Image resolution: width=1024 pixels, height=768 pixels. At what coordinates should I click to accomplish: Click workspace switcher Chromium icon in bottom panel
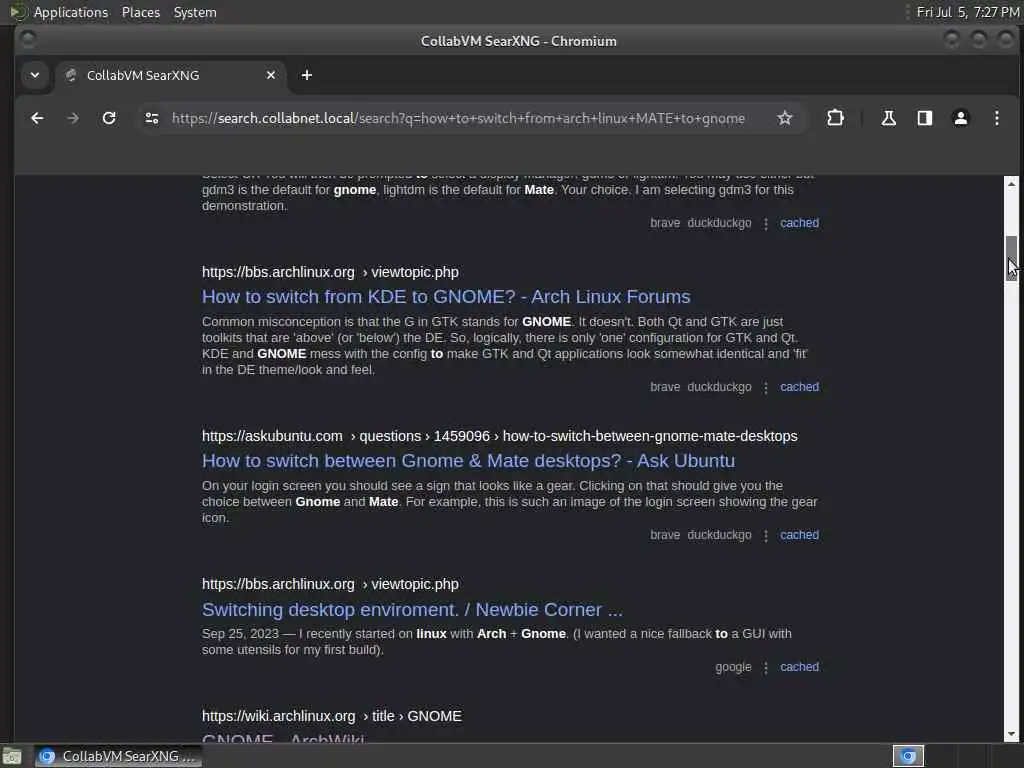point(908,756)
